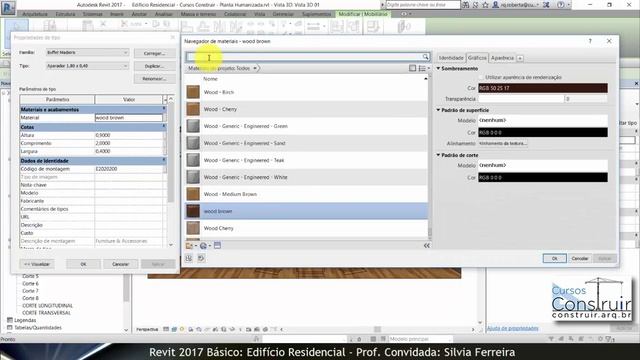Click surface pattern Modelo <nenhum> field

543,120
